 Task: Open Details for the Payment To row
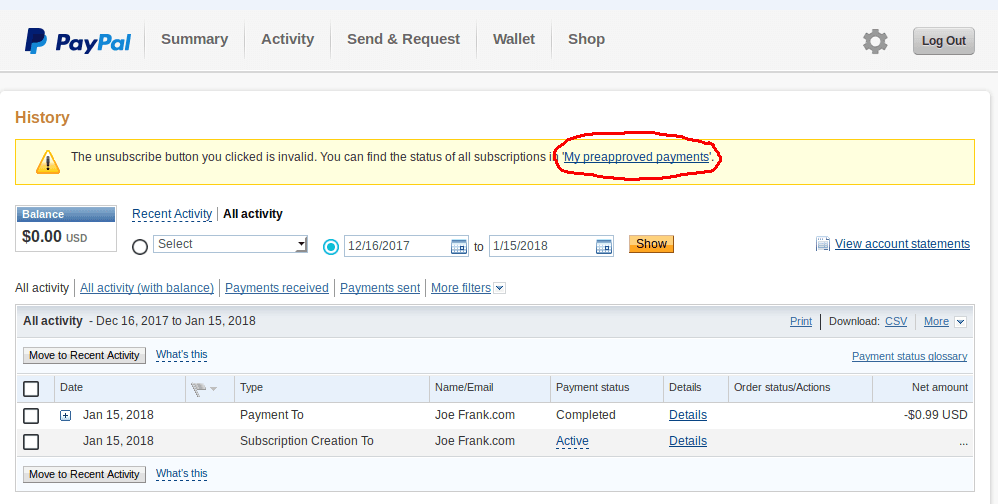[688, 416]
